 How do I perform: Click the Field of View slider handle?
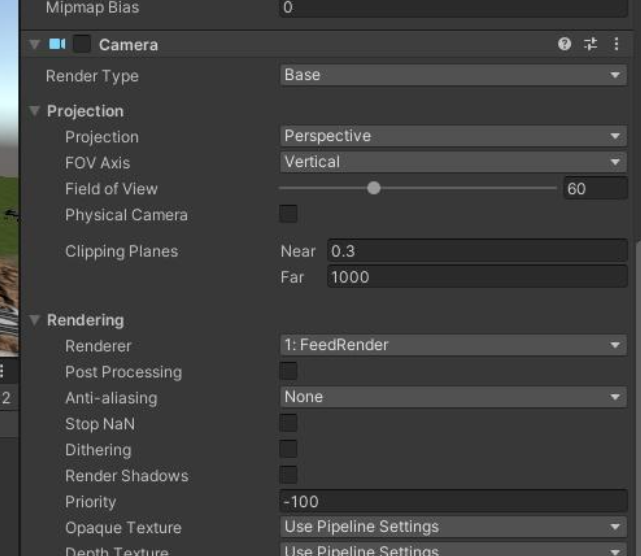tap(374, 188)
